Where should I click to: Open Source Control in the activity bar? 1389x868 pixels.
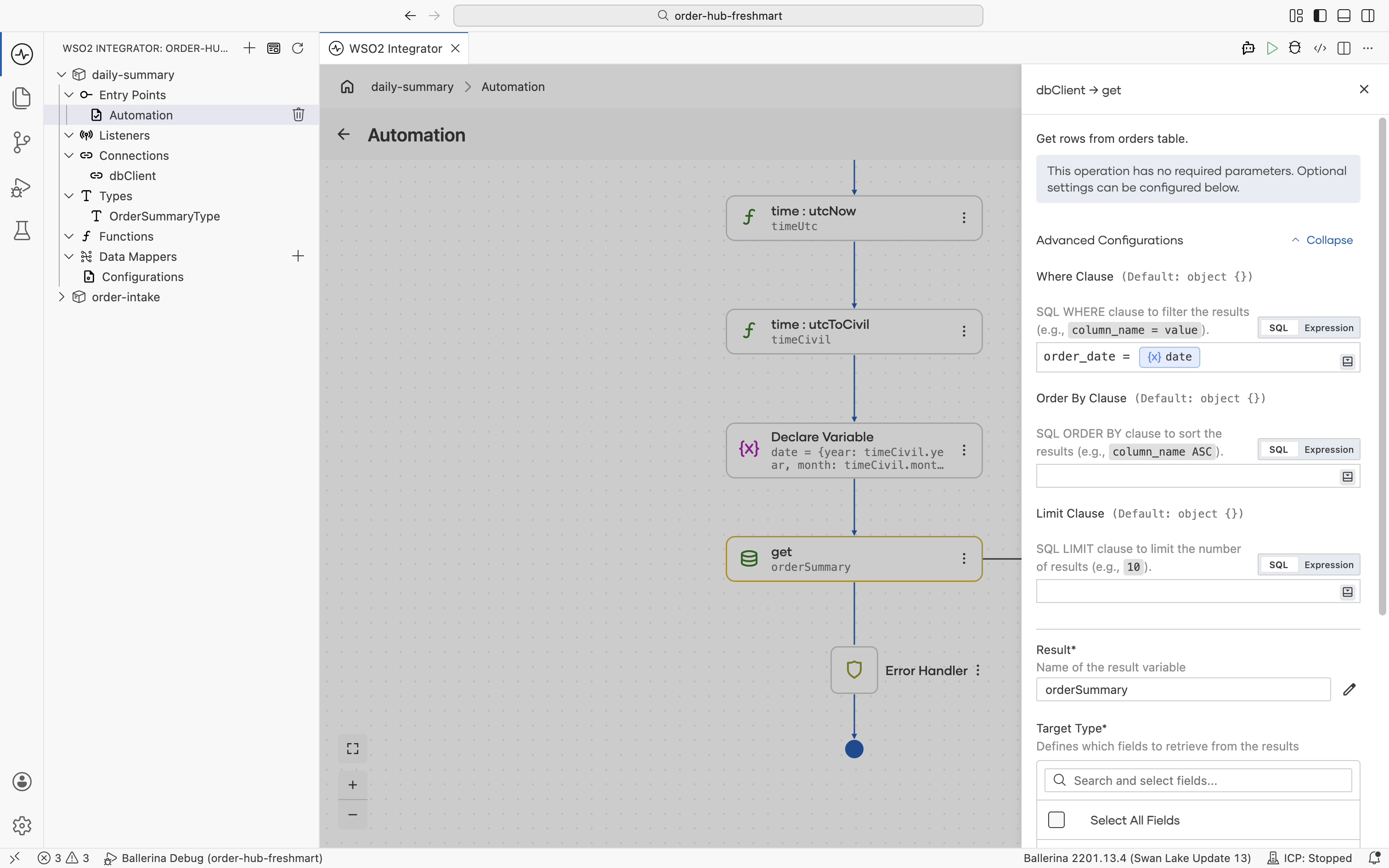click(22, 142)
